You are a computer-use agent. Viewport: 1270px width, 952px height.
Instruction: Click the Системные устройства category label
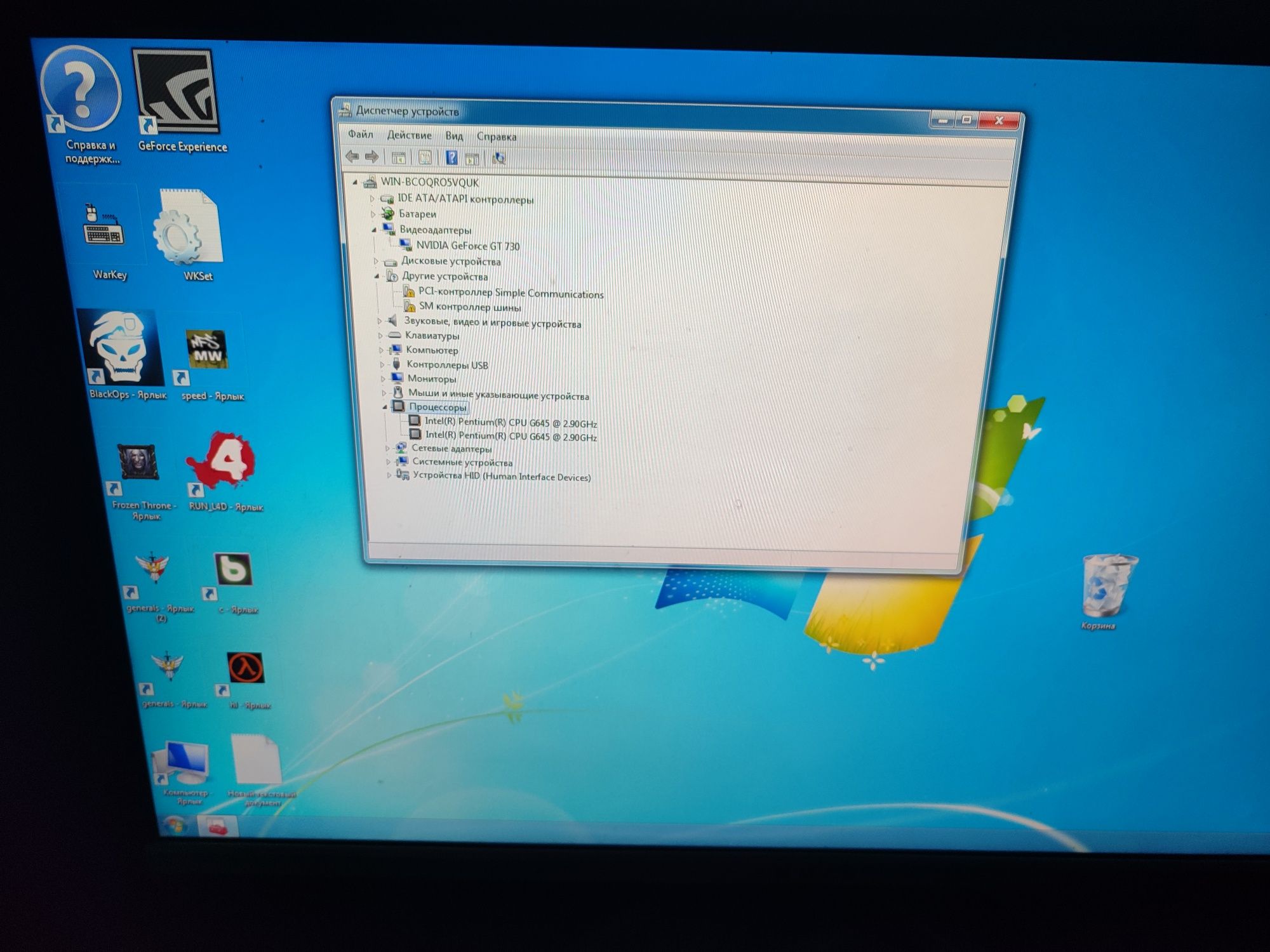[x=462, y=462]
